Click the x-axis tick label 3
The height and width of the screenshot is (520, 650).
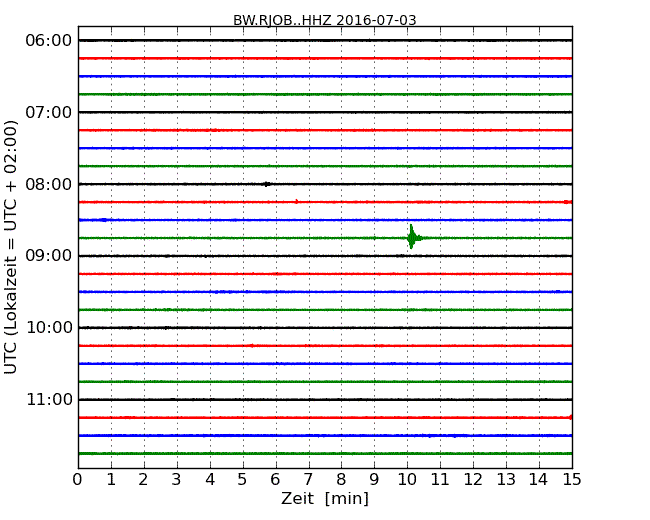(177, 480)
